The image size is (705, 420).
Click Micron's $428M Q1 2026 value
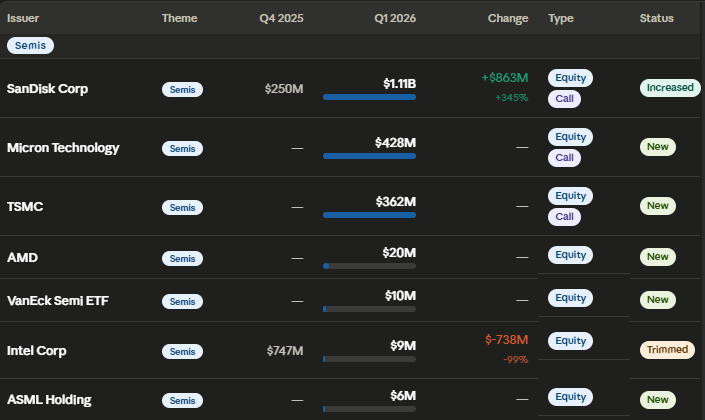tap(395, 143)
